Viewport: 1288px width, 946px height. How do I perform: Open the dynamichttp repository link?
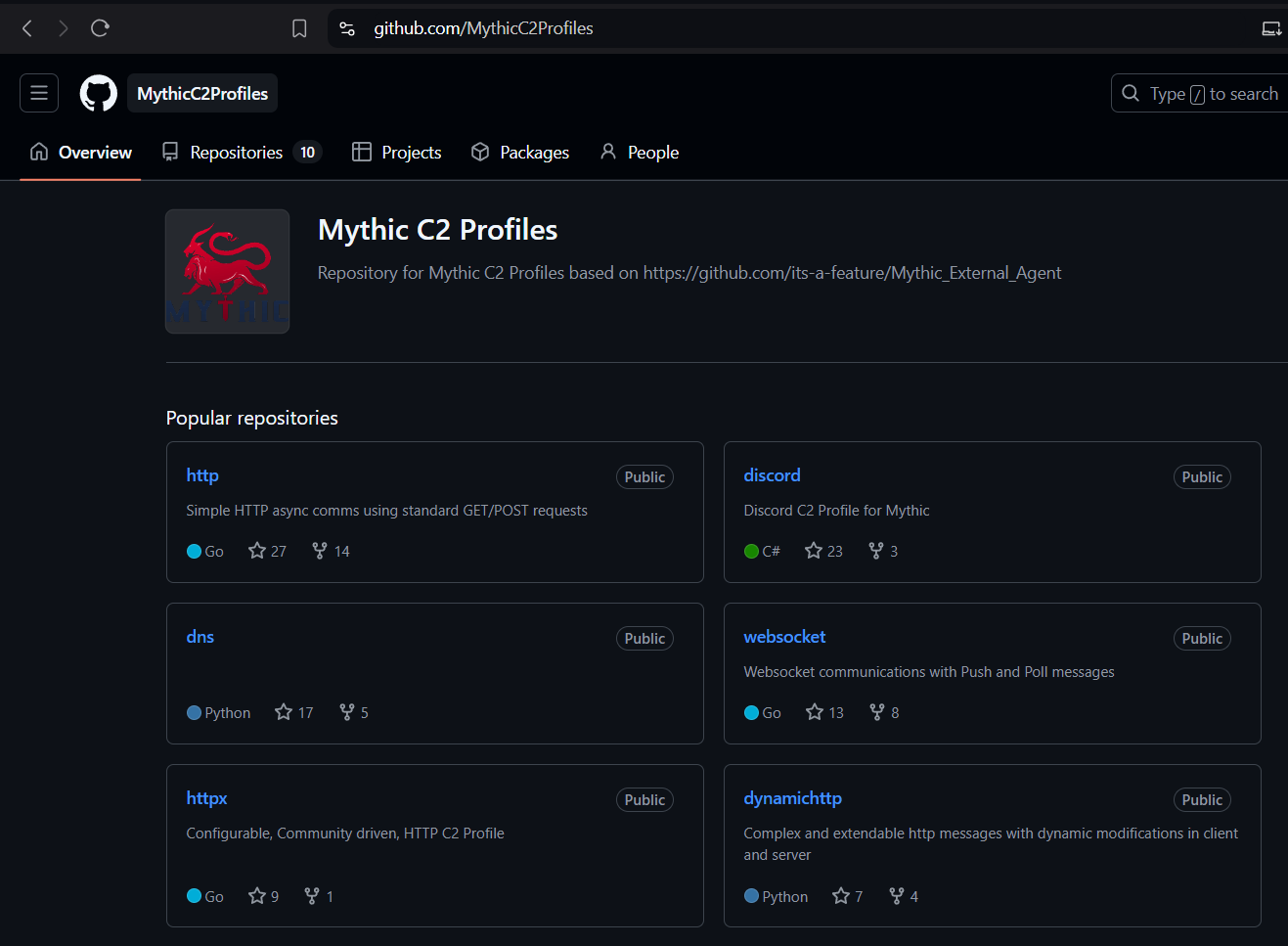[x=792, y=798]
